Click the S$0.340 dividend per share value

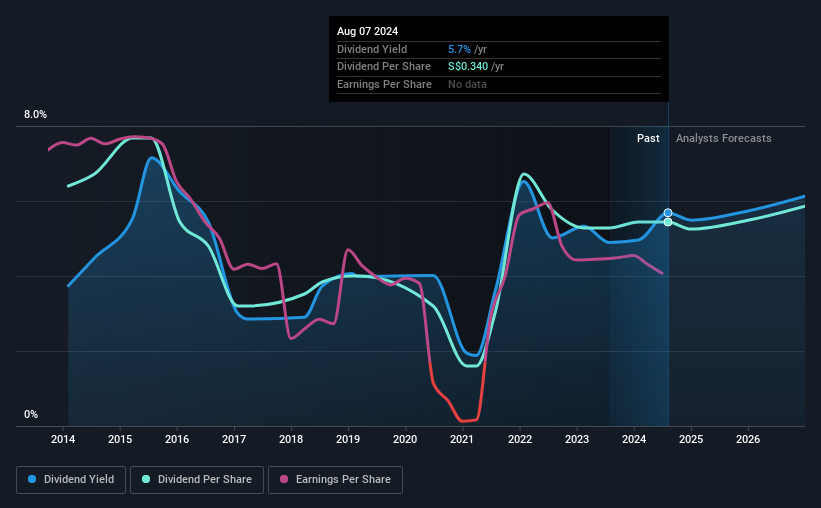click(468, 67)
